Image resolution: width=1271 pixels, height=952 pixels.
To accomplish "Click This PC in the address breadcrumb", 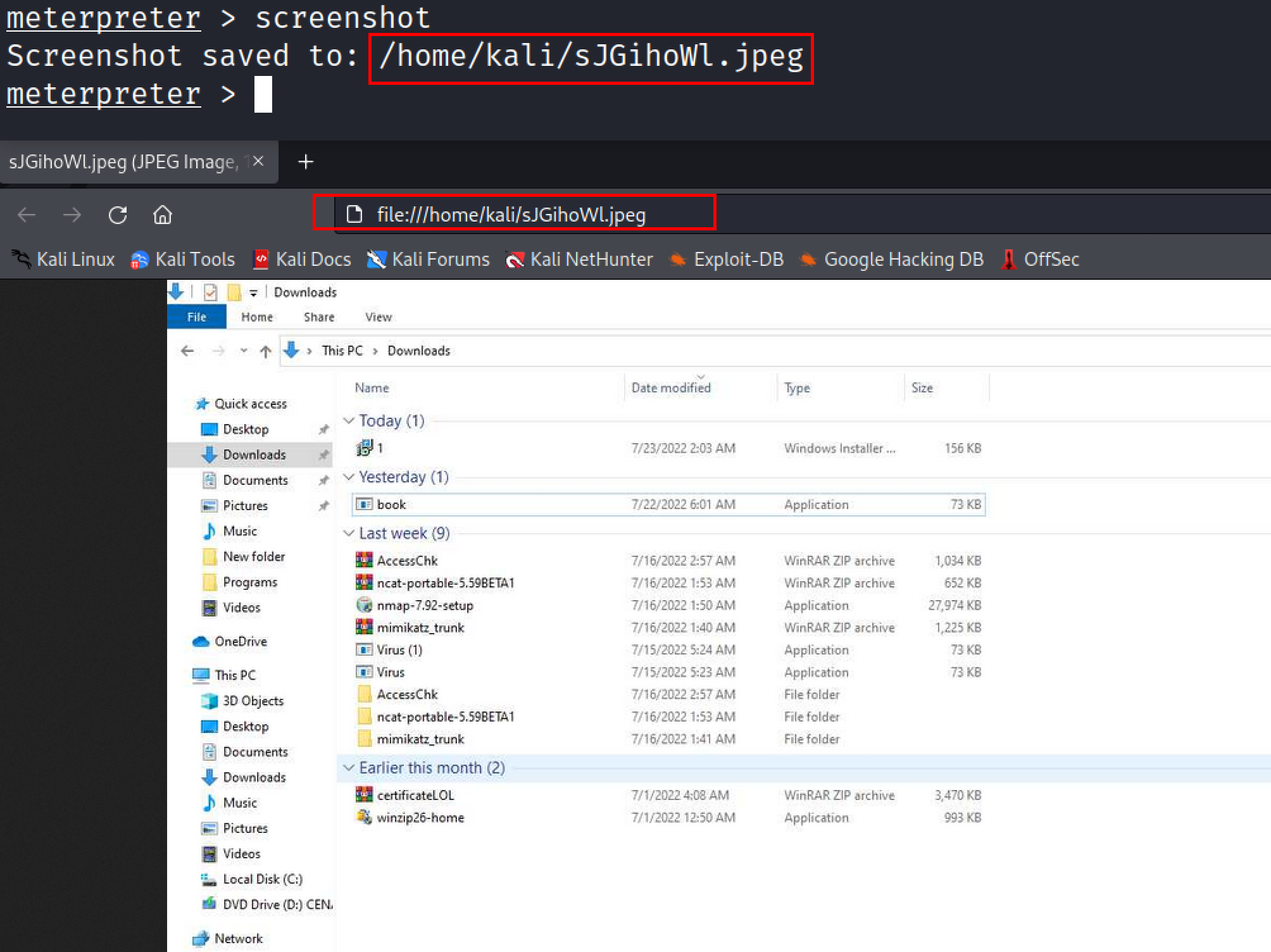I will pyautogui.click(x=342, y=351).
